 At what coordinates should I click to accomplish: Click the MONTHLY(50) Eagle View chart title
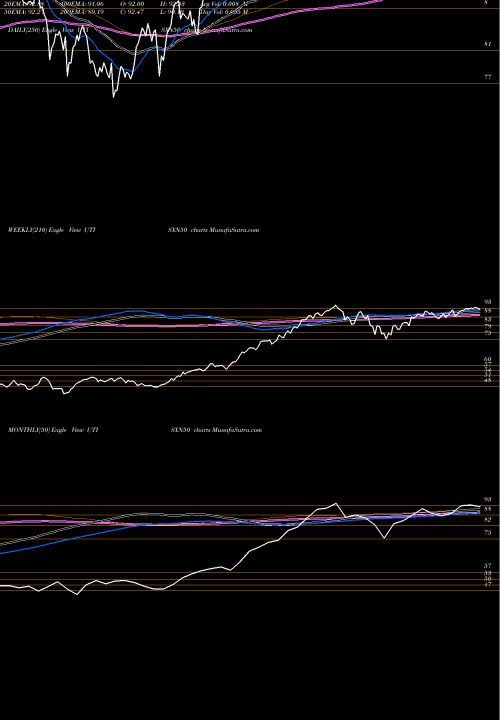pos(53,430)
